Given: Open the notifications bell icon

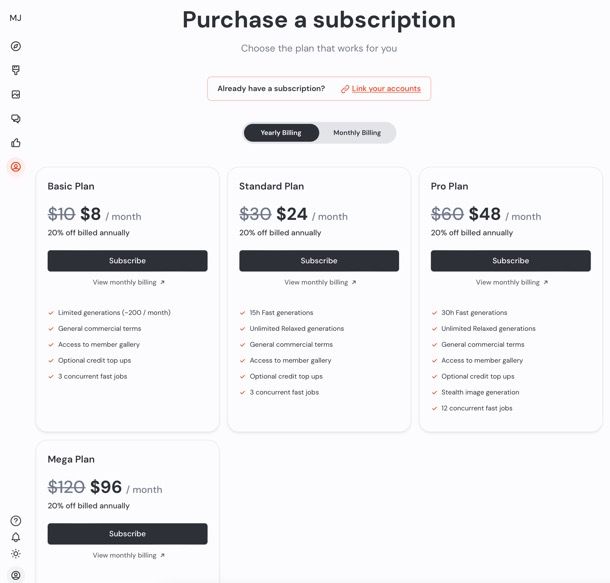Looking at the screenshot, I should pos(16,537).
